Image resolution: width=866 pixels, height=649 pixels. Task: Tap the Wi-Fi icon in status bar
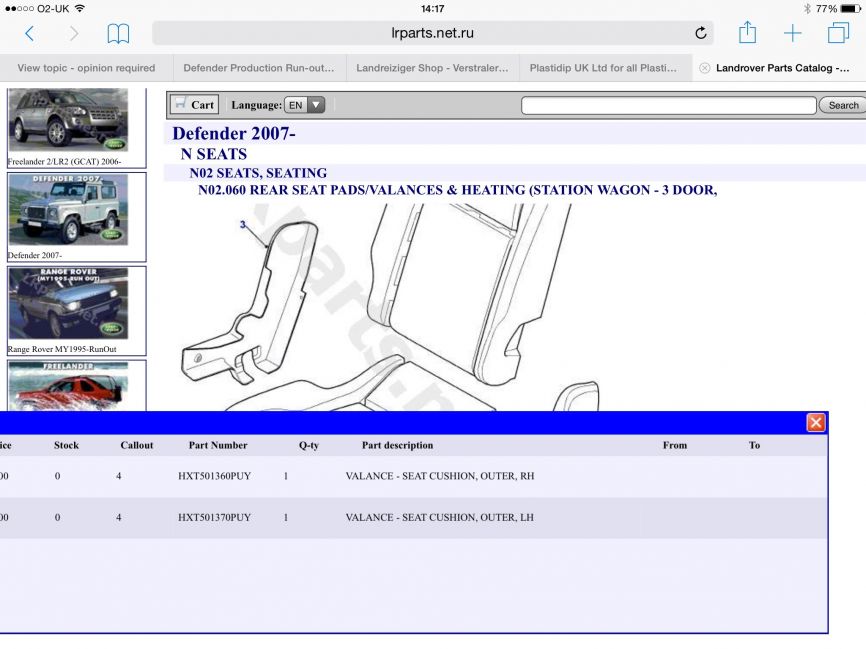80,8
